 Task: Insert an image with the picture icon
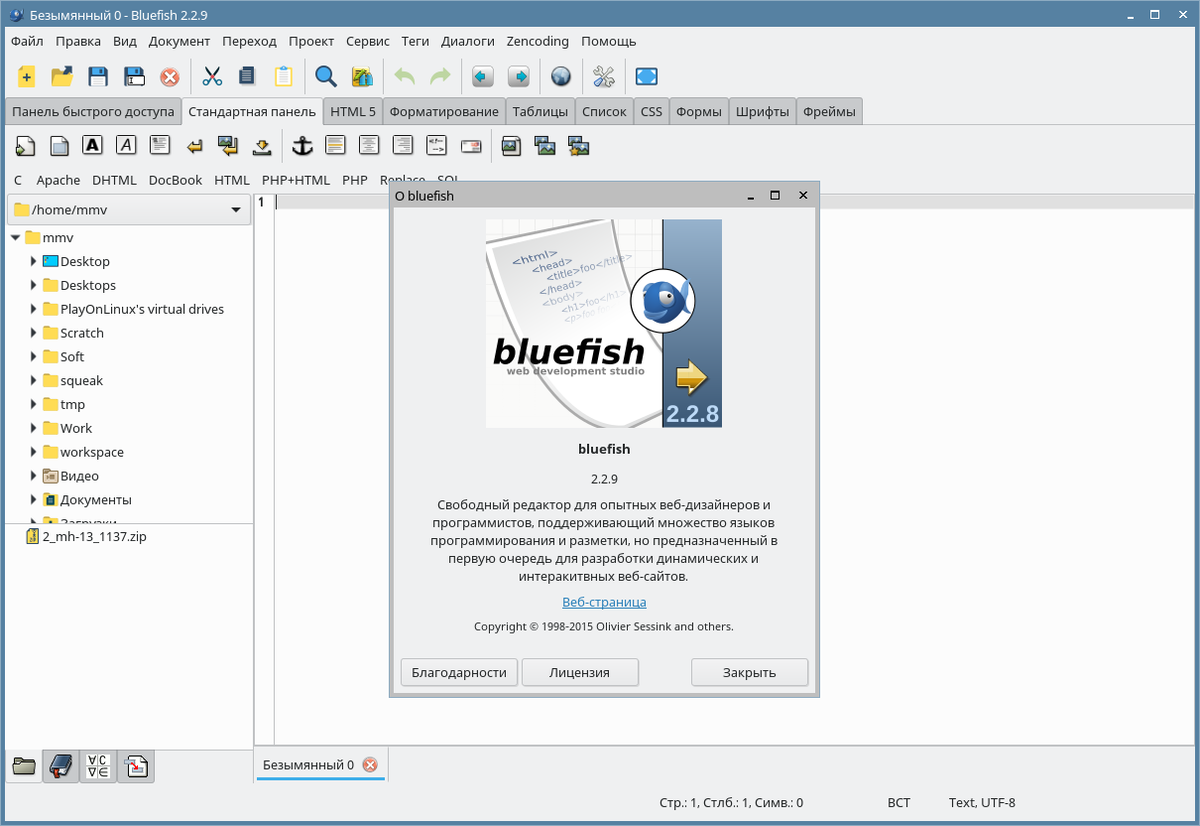click(x=511, y=146)
